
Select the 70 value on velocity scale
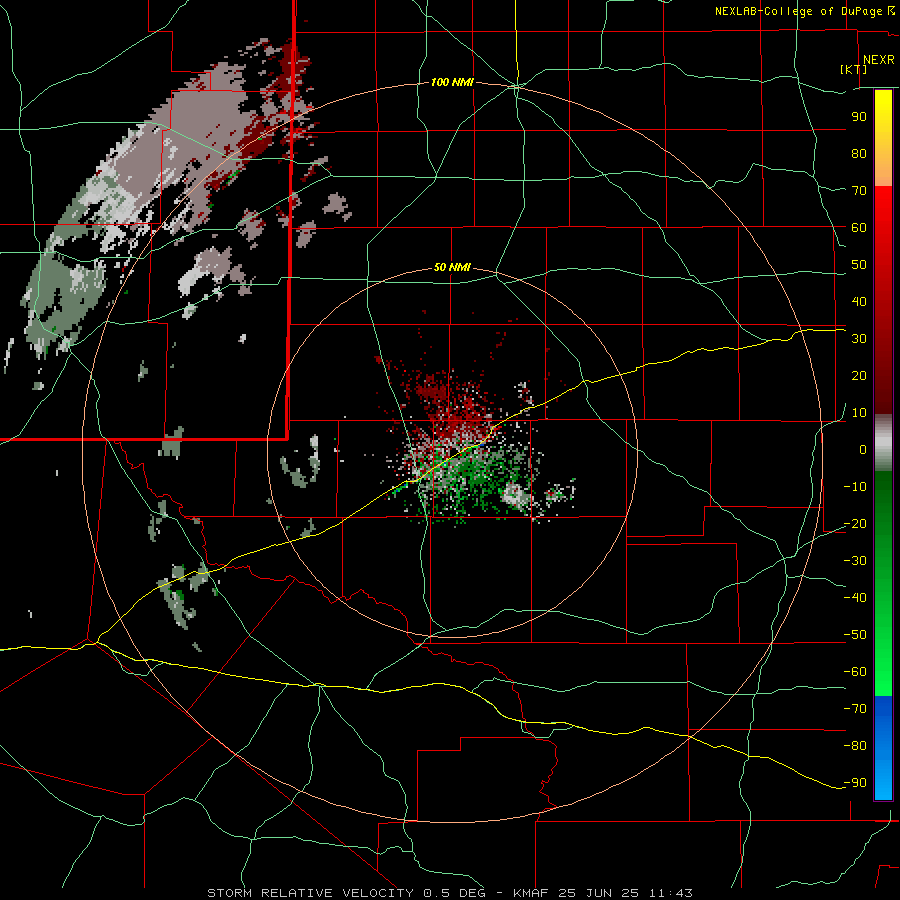click(859, 191)
